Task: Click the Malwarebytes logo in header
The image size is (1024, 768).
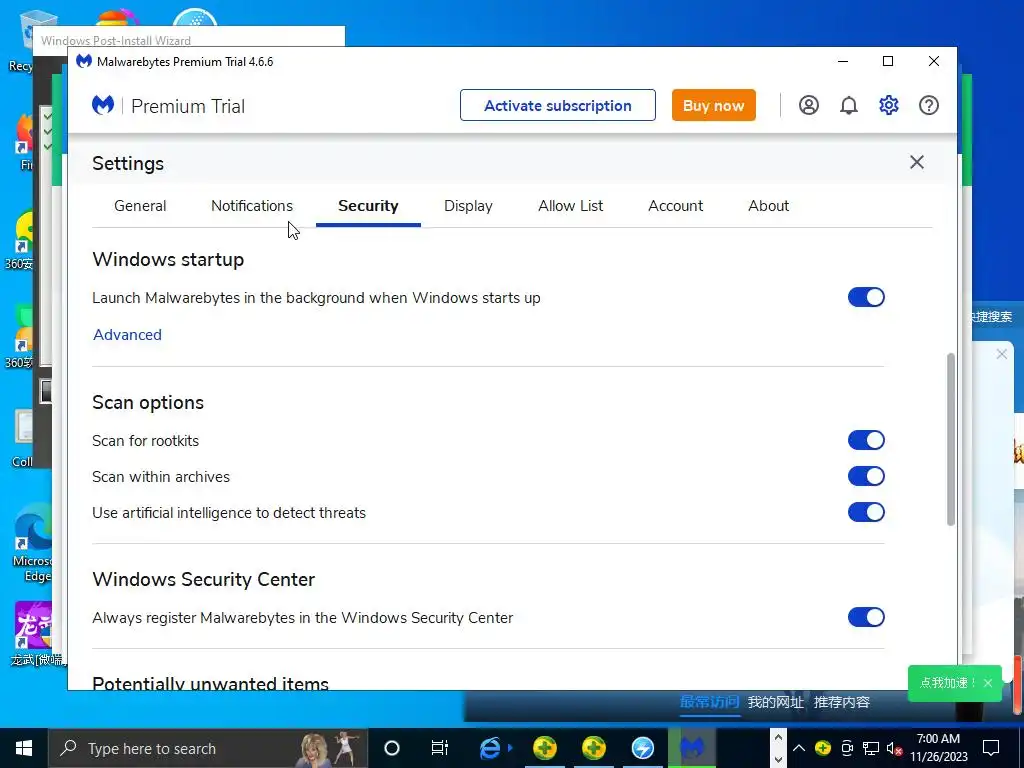Action: click(103, 105)
